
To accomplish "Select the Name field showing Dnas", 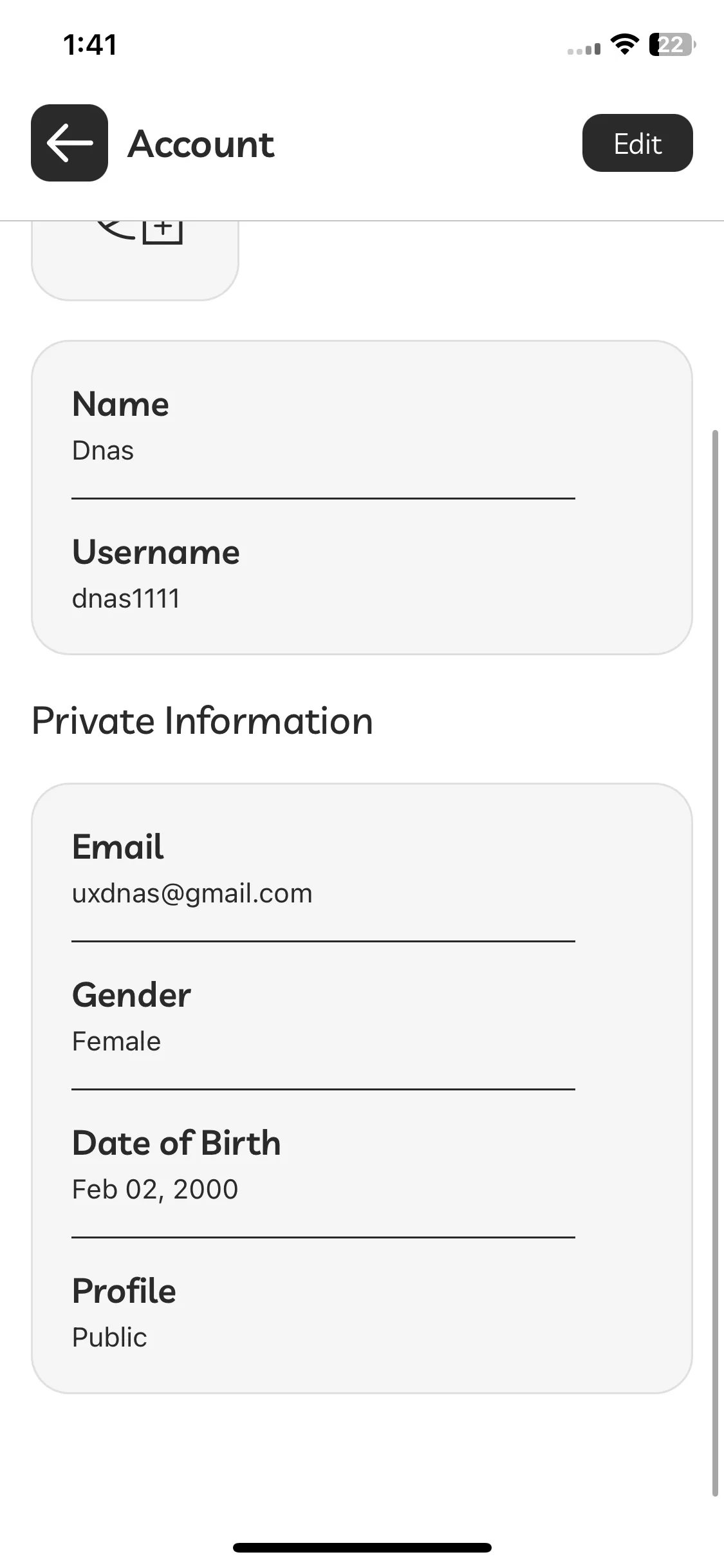I will click(323, 425).
